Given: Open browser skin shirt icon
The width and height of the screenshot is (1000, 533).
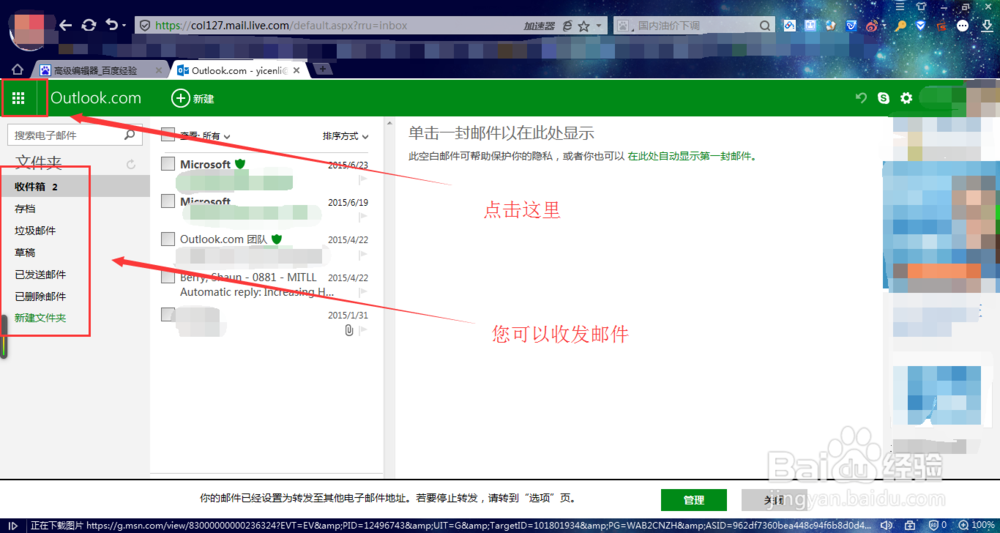Looking at the screenshot, I should (920, 6).
